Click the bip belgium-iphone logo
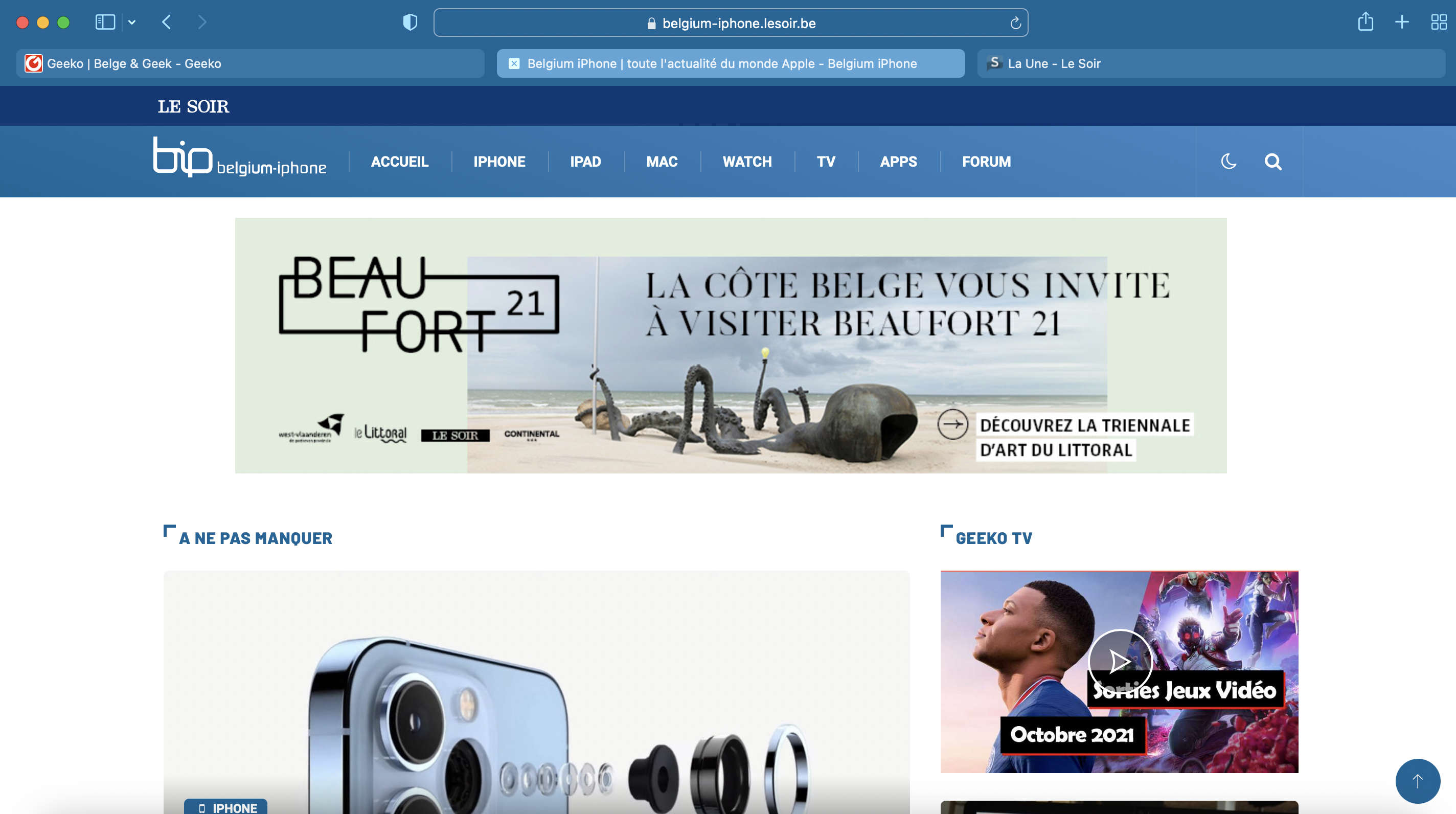 click(x=240, y=157)
